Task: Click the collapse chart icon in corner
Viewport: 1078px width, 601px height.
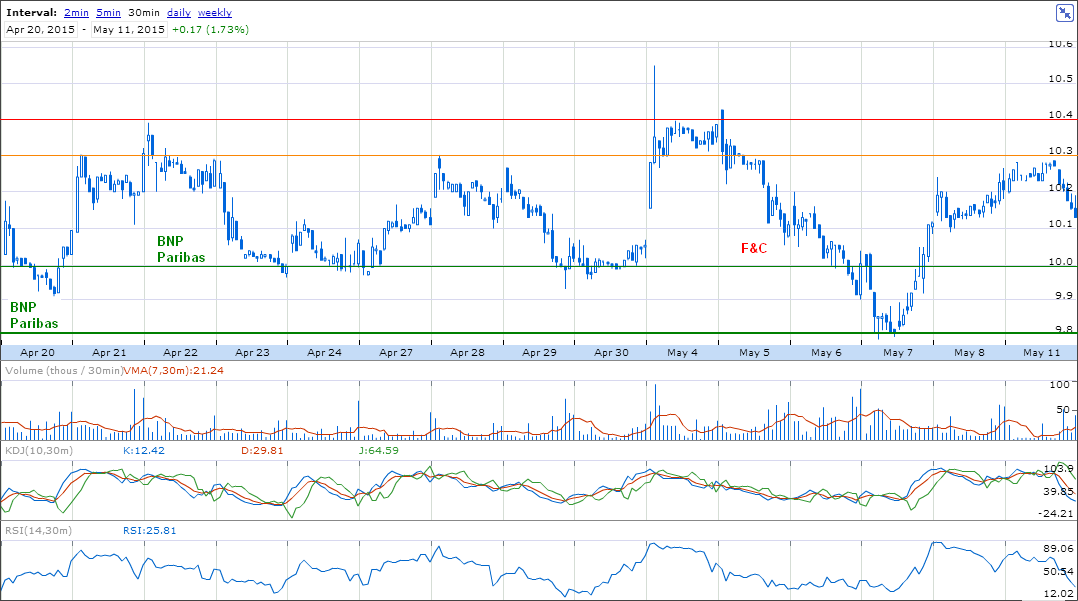Action: pos(1064,12)
